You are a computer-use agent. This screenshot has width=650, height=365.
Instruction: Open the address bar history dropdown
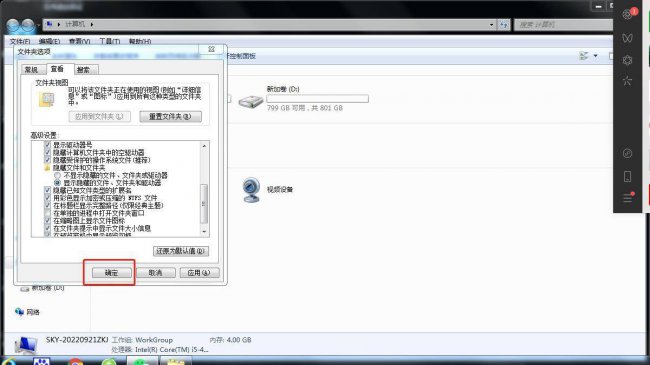pos(491,25)
